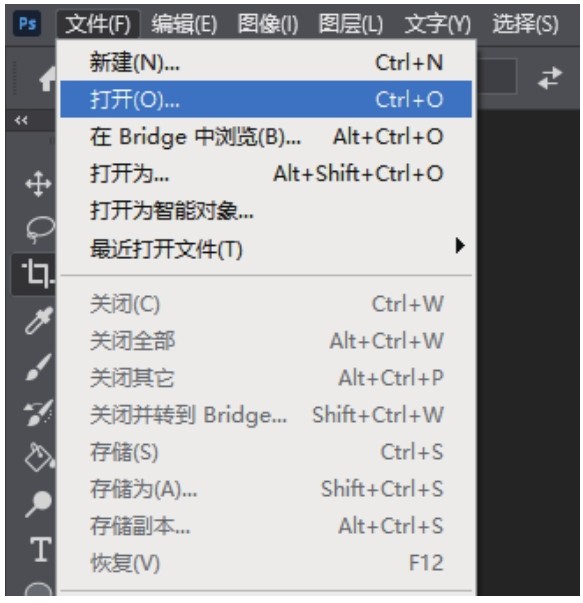583x603 pixels.
Task: Select the Crop tool
Action: [x=38, y=274]
